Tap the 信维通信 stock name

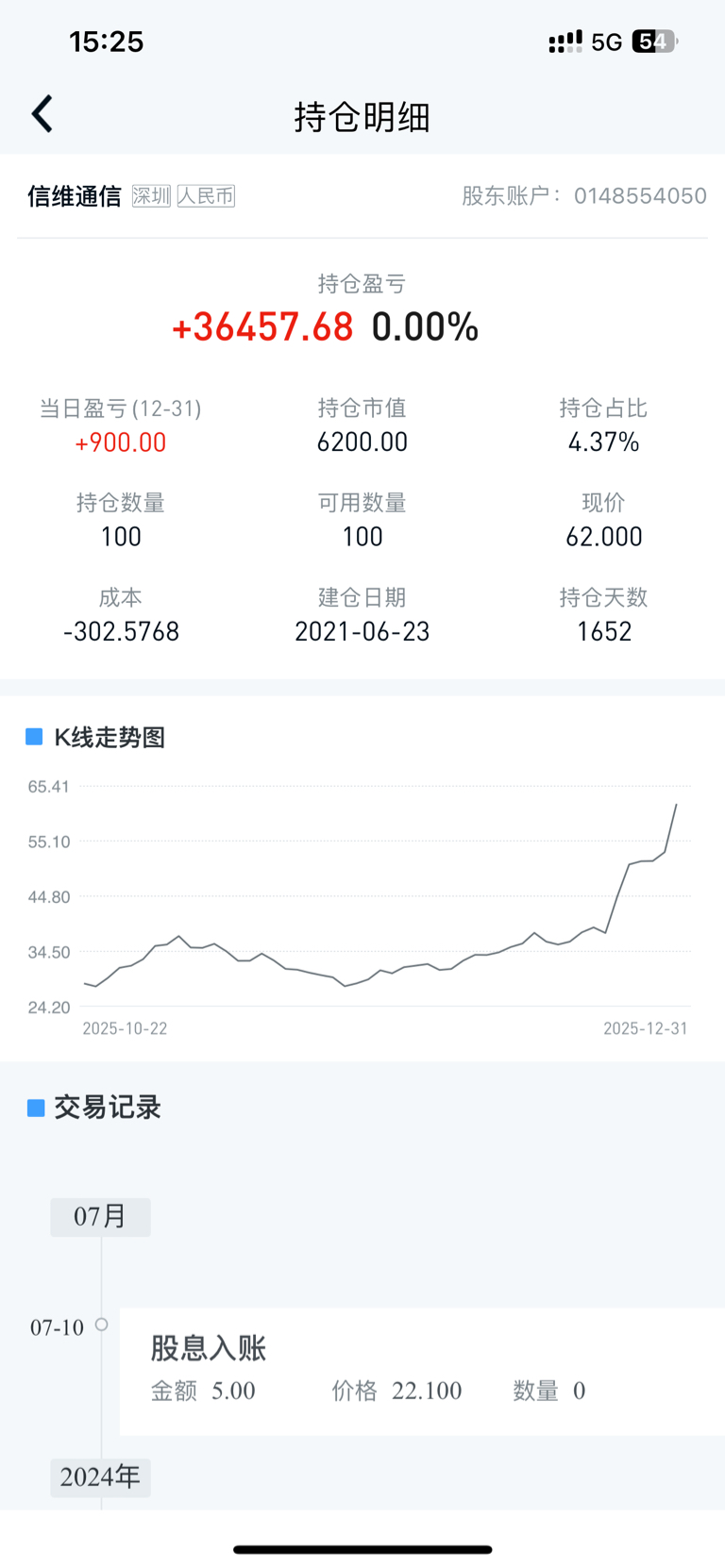tap(75, 196)
